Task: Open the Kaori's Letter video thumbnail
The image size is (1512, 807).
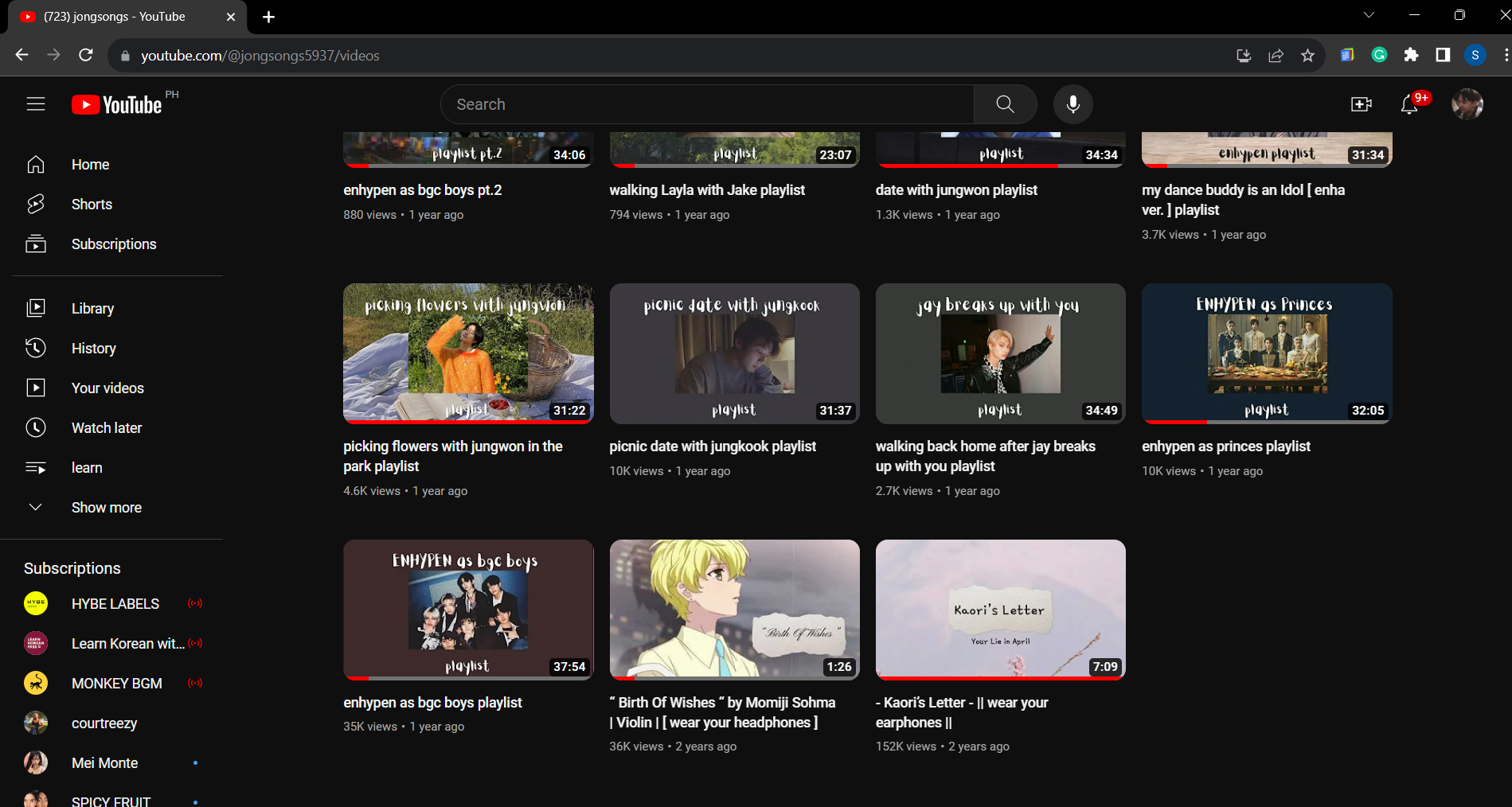Action: [1000, 609]
